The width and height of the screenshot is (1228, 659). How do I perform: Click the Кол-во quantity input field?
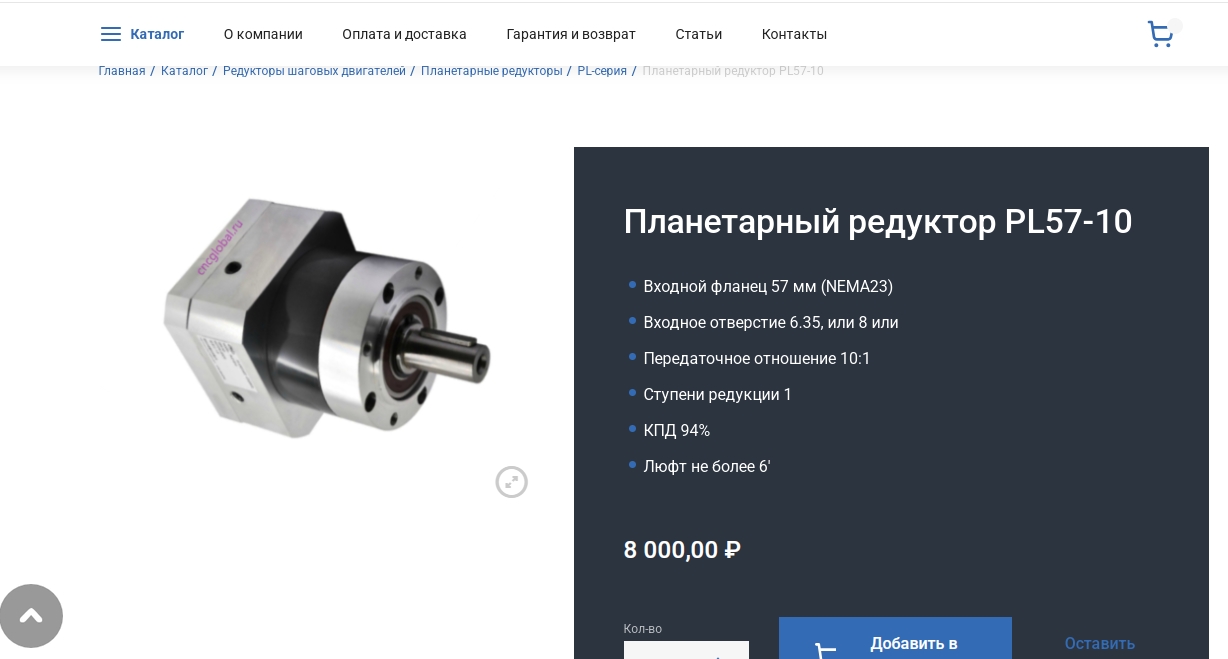pyautogui.click(x=686, y=650)
